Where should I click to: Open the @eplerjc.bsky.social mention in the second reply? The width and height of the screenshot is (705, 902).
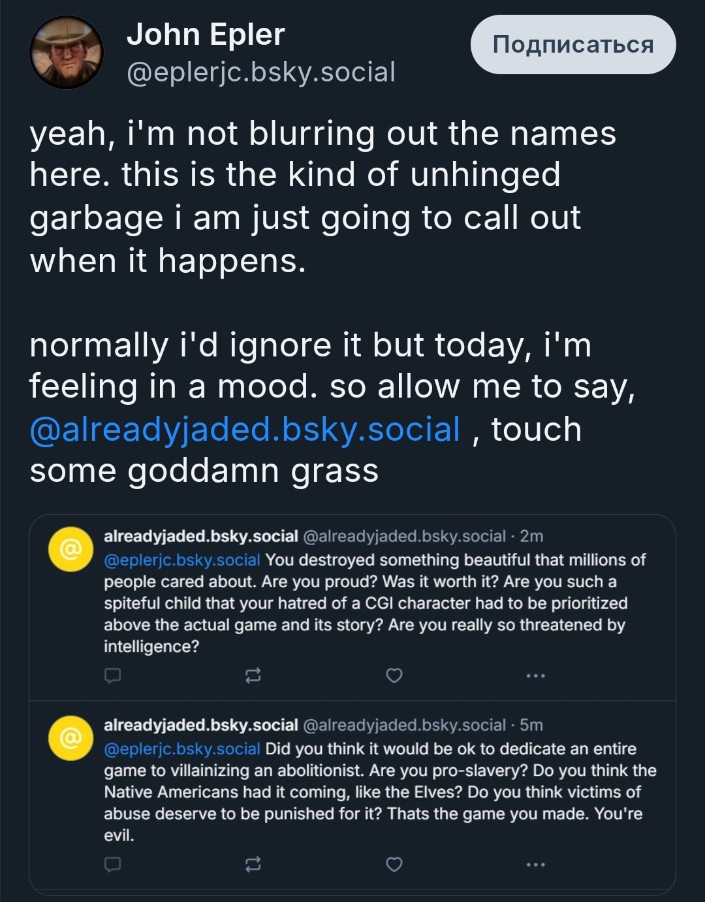[182, 748]
